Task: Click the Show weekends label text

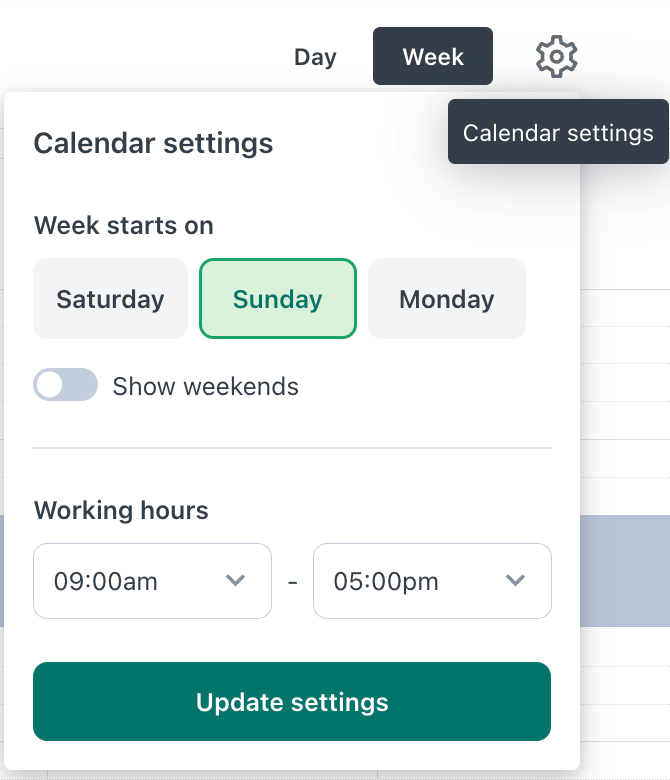Action: (x=205, y=386)
